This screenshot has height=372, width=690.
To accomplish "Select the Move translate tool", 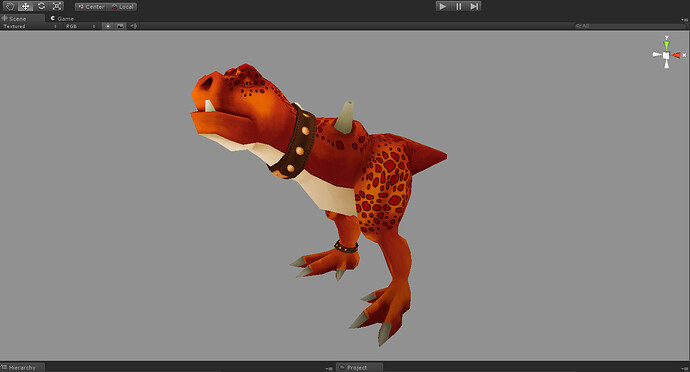I will [26, 6].
